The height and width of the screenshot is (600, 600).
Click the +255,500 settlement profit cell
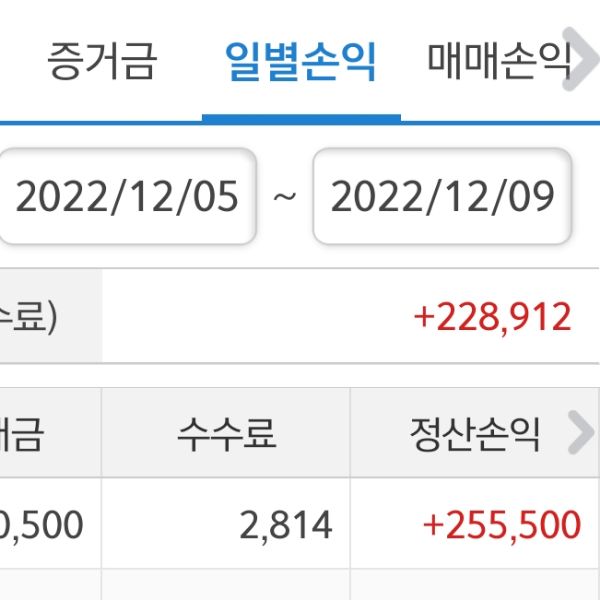pyautogui.click(x=501, y=525)
